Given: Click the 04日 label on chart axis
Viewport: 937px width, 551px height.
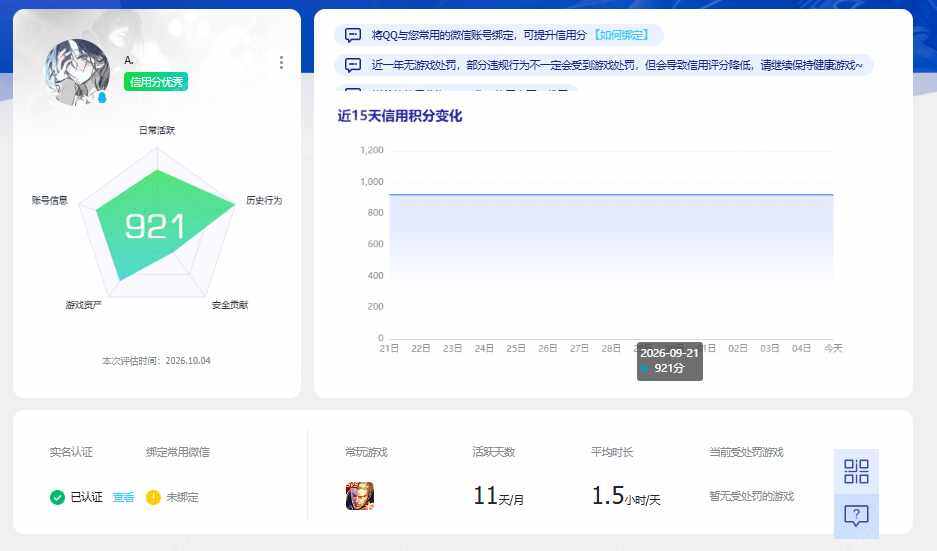Looking at the screenshot, I should pos(801,348).
